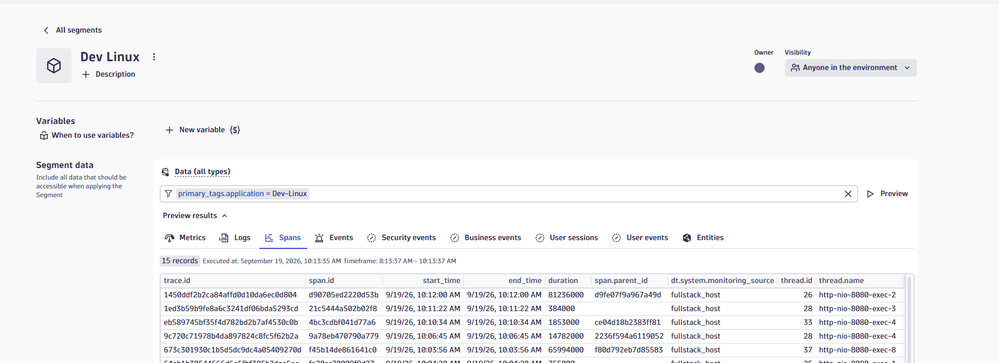Go back to All segments

pyautogui.click(x=72, y=30)
